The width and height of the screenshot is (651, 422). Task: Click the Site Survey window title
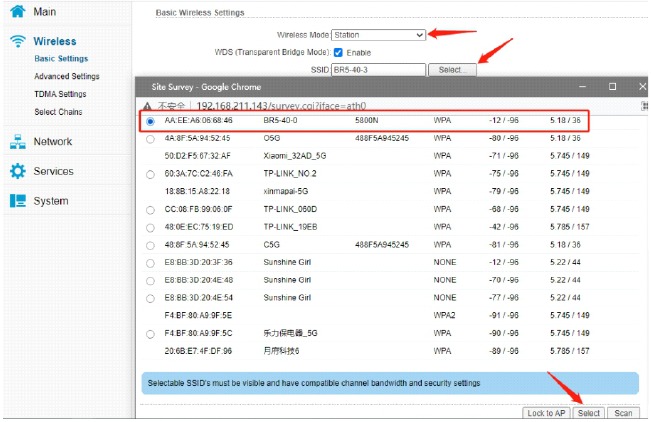coord(206,87)
